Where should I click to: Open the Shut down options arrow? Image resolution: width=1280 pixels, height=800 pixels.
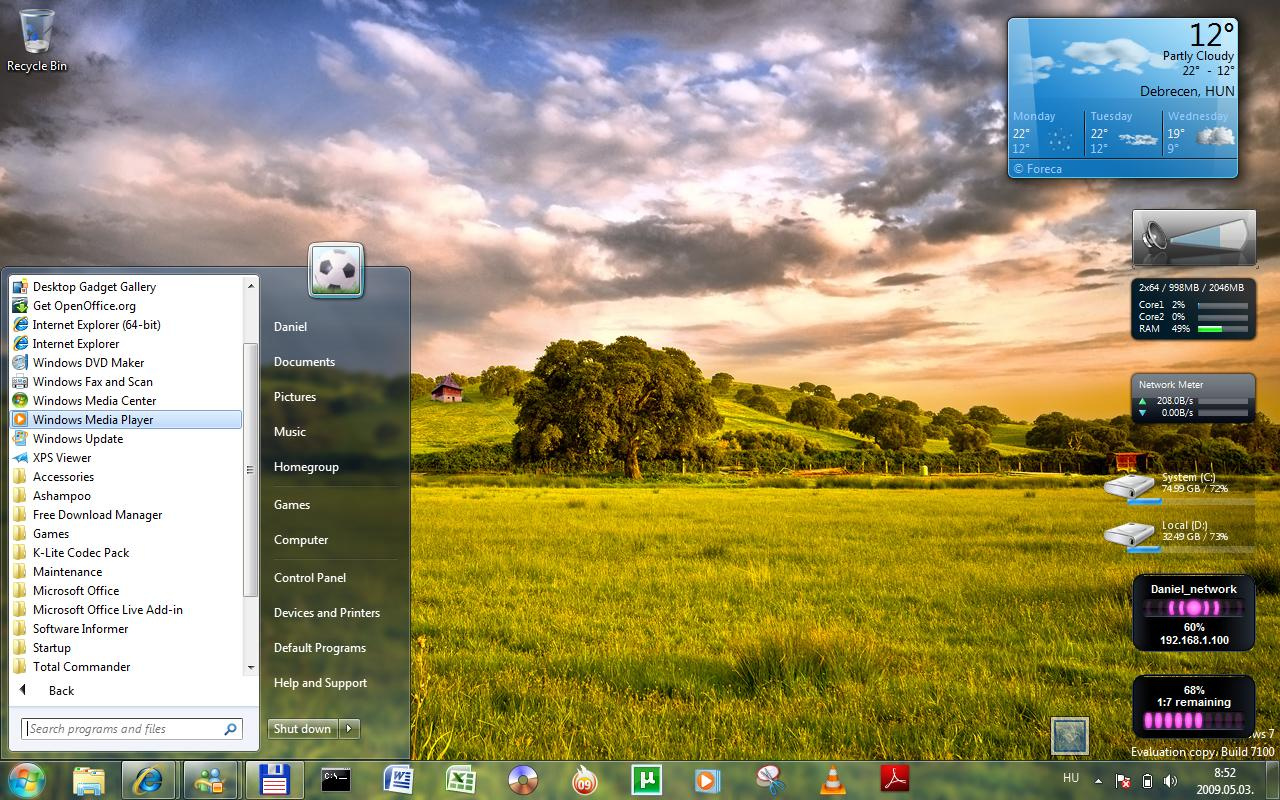349,729
